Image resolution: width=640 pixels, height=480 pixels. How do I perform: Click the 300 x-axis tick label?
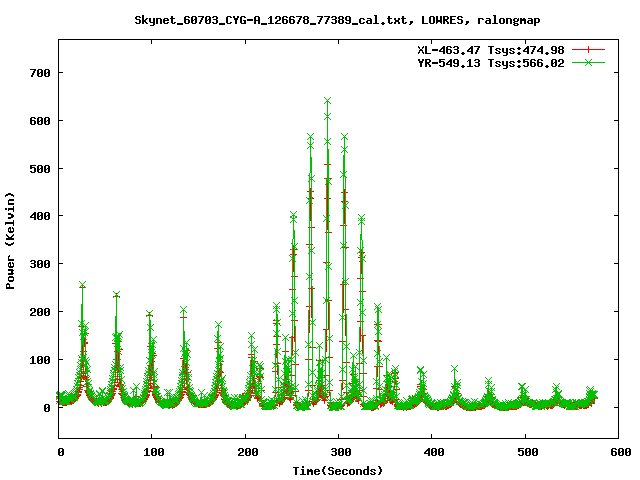click(340, 452)
